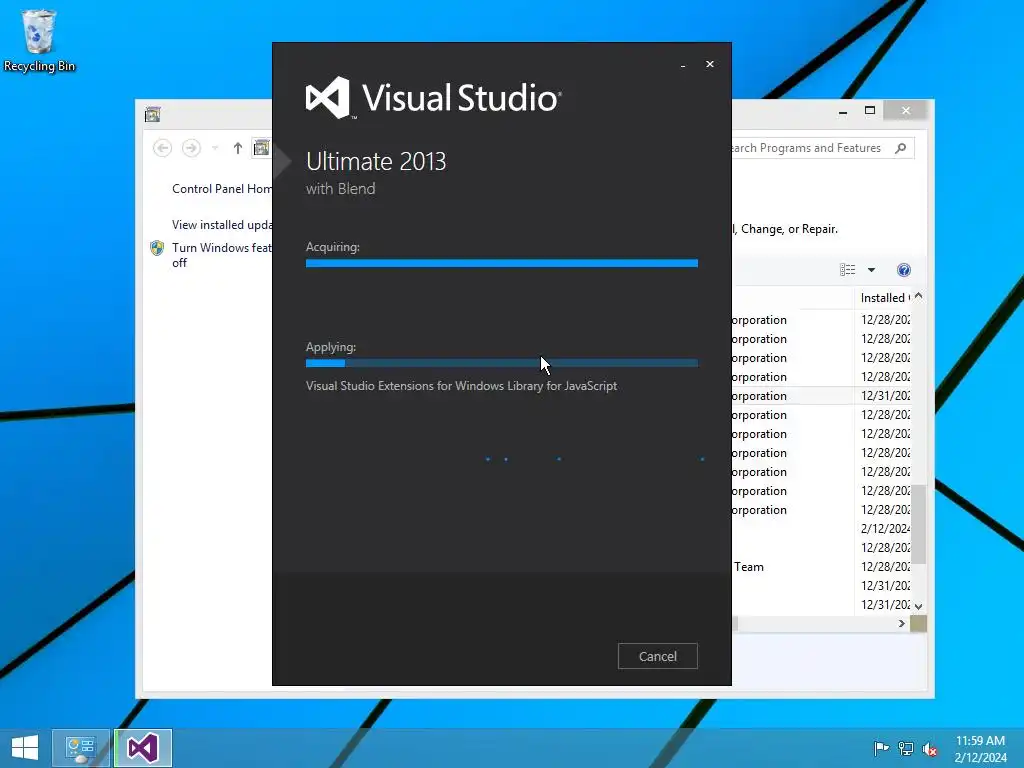The width and height of the screenshot is (1024, 768).
Task: Switch to Visual Studio taskbar button
Action: point(143,748)
